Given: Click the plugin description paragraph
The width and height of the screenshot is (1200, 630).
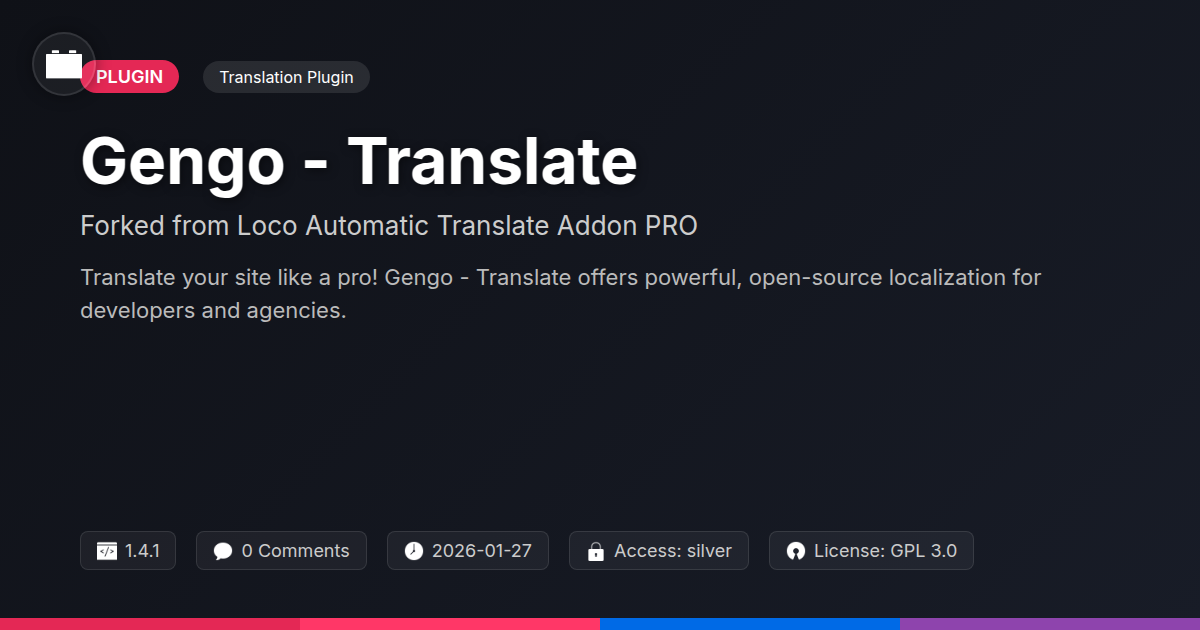Looking at the screenshot, I should [x=560, y=293].
